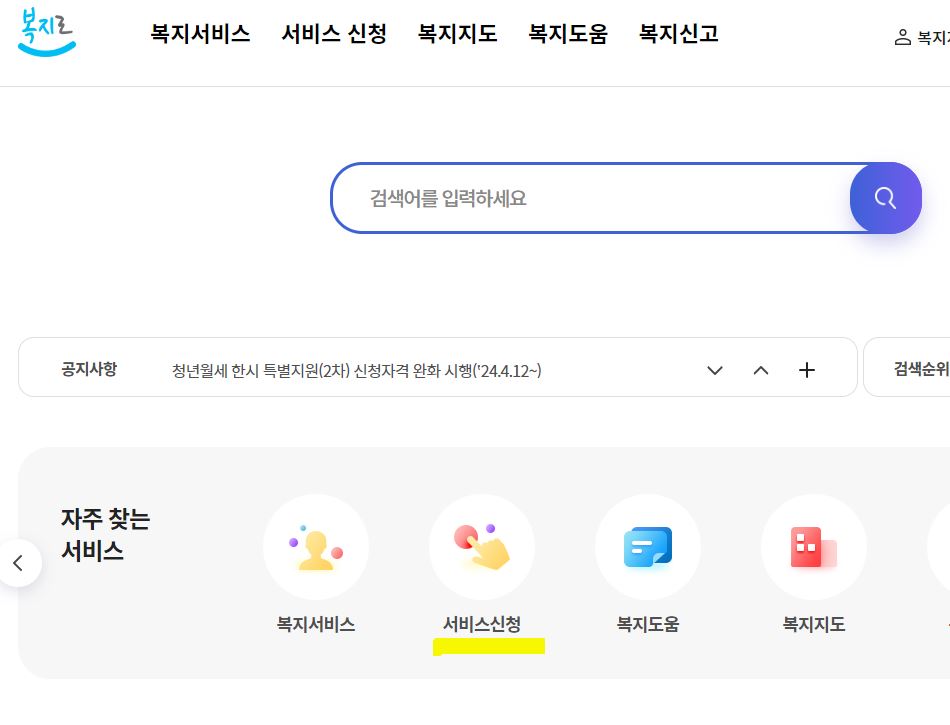Select the 복지지도 building icon
Image resolution: width=950 pixels, height=725 pixels.
tap(813, 547)
